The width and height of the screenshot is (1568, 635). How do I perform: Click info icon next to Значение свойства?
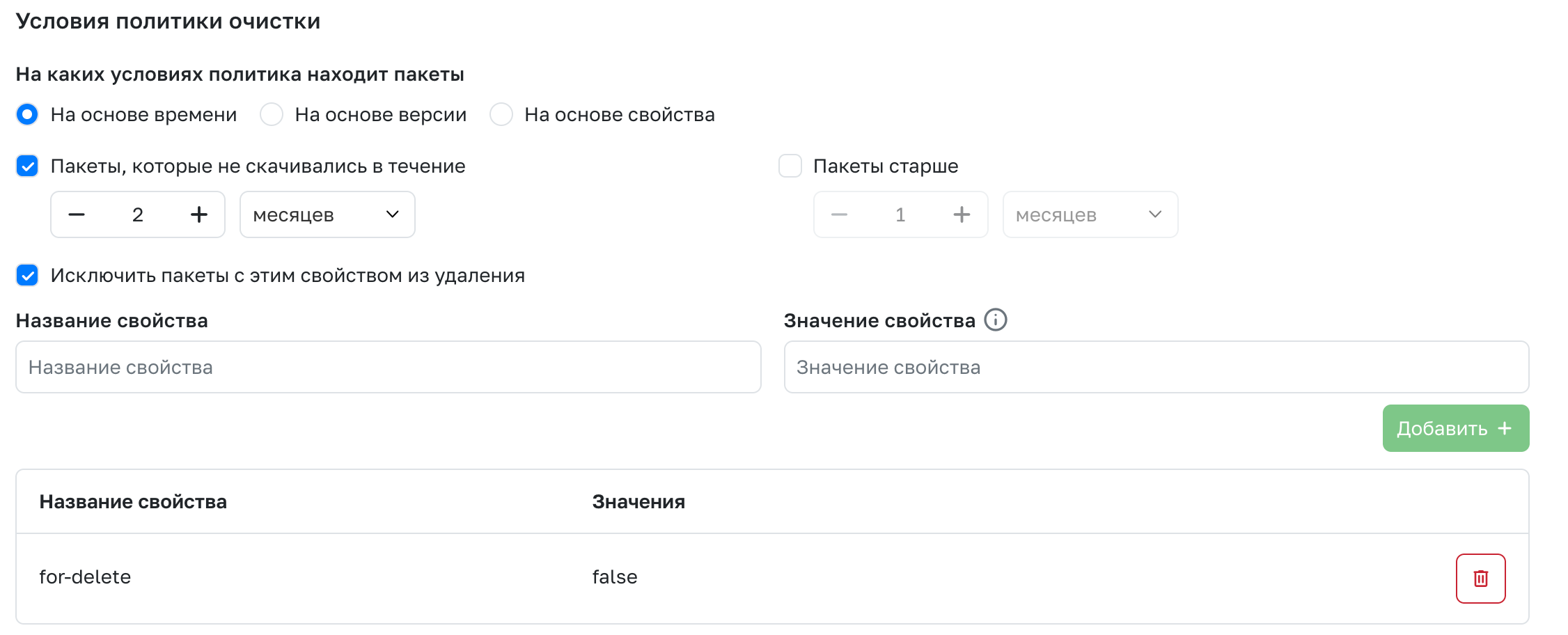point(995,320)
